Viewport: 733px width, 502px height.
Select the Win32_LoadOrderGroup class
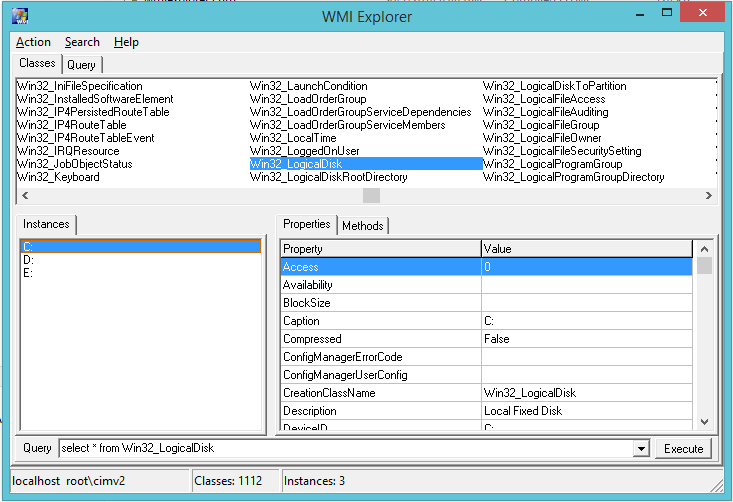(x=309, y=99)
